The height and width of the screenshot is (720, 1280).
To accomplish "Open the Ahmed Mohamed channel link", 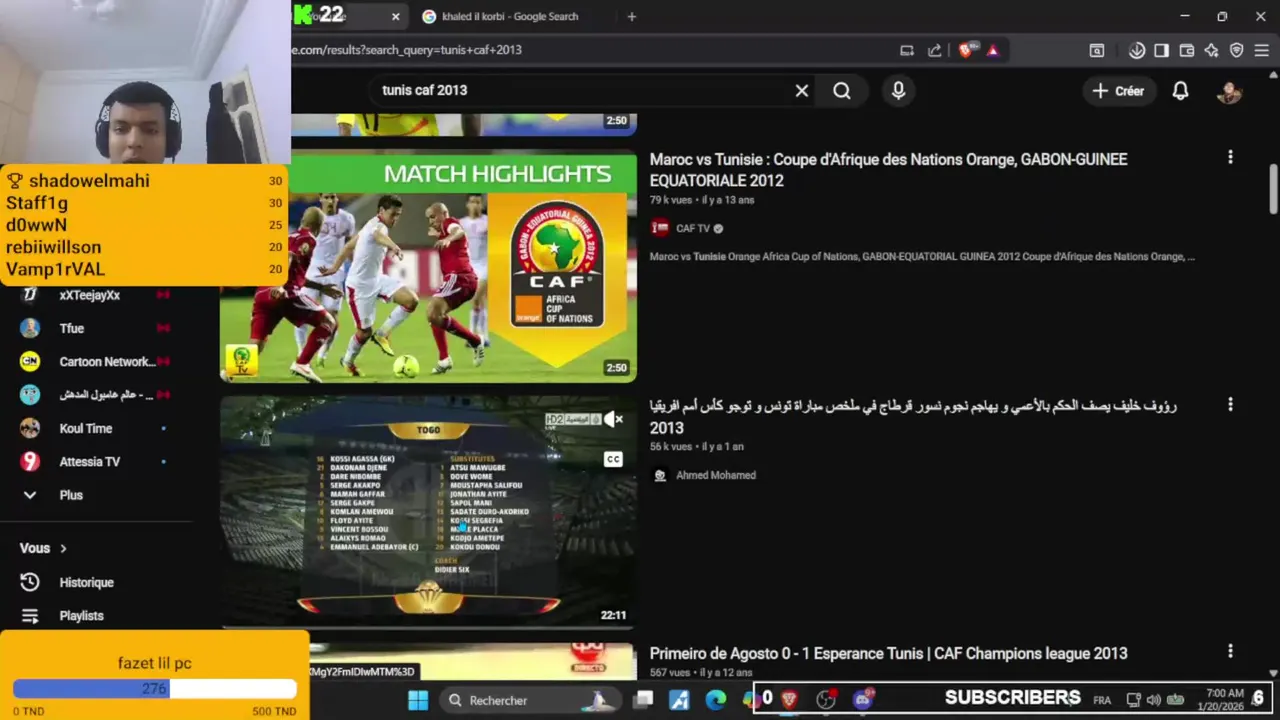I will (715, 475).
